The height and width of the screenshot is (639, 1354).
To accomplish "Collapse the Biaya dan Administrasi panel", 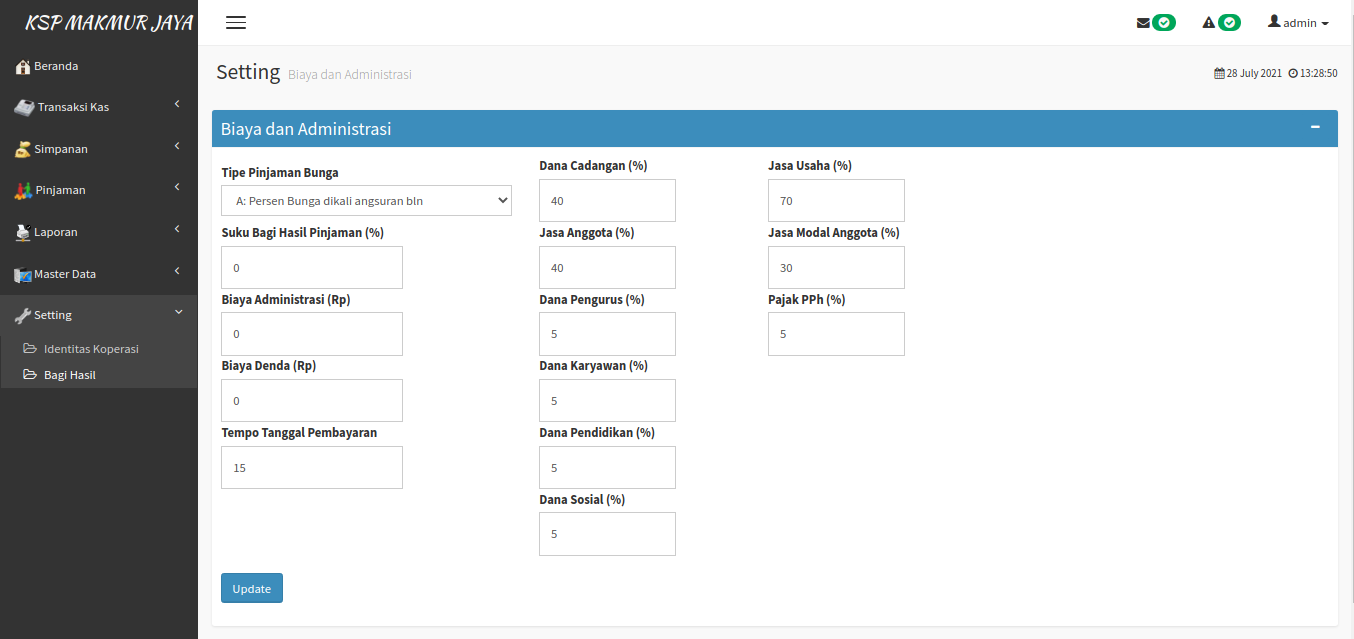I will click(x=1315, y=127).
